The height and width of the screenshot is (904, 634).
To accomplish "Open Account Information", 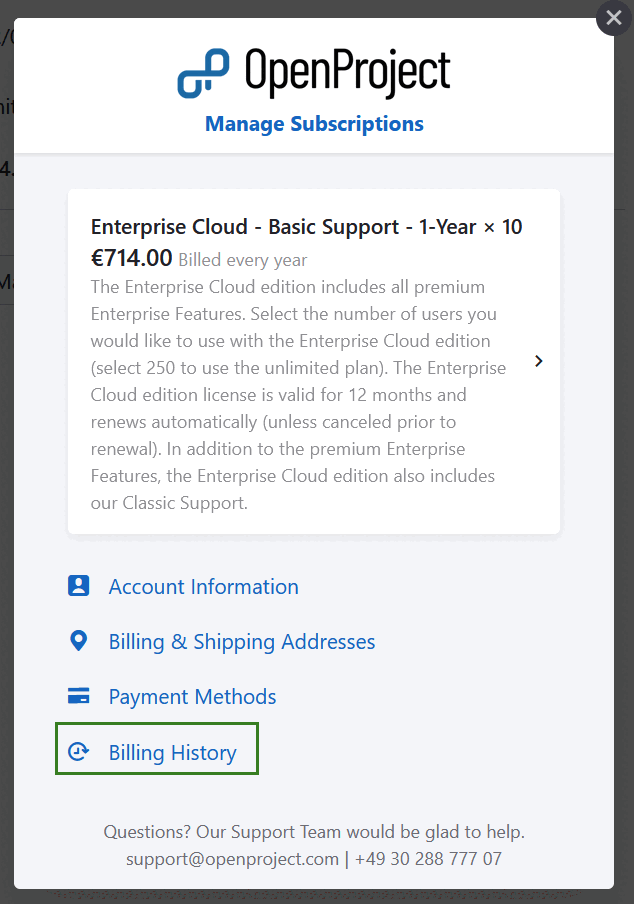I will pos(203,587).
